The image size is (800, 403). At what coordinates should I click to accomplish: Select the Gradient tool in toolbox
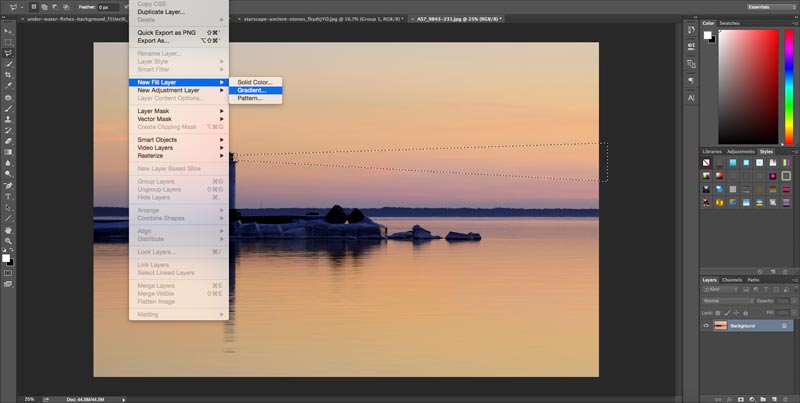[x=8, y=152]
